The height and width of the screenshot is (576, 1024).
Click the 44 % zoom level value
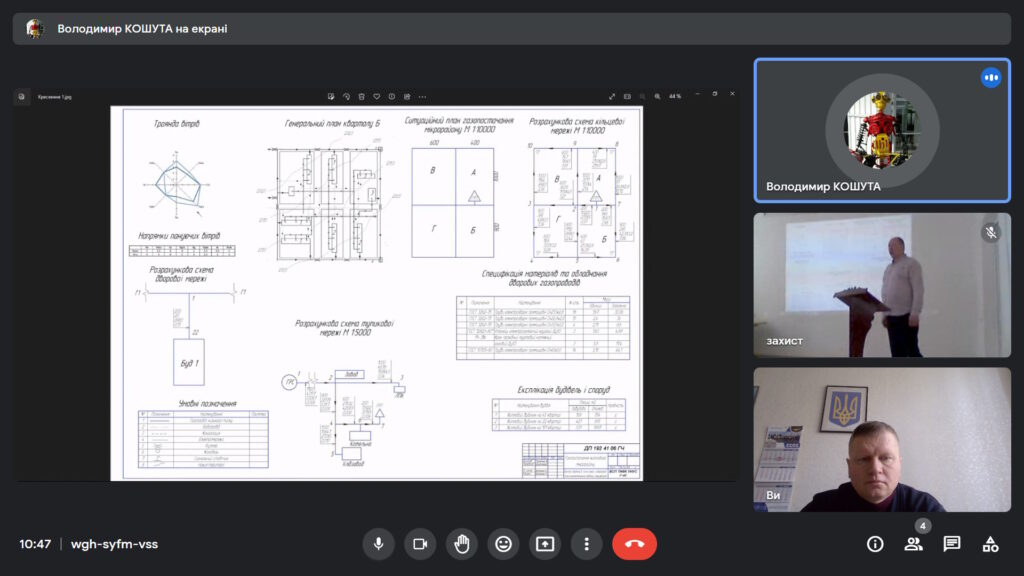point(675,97)
